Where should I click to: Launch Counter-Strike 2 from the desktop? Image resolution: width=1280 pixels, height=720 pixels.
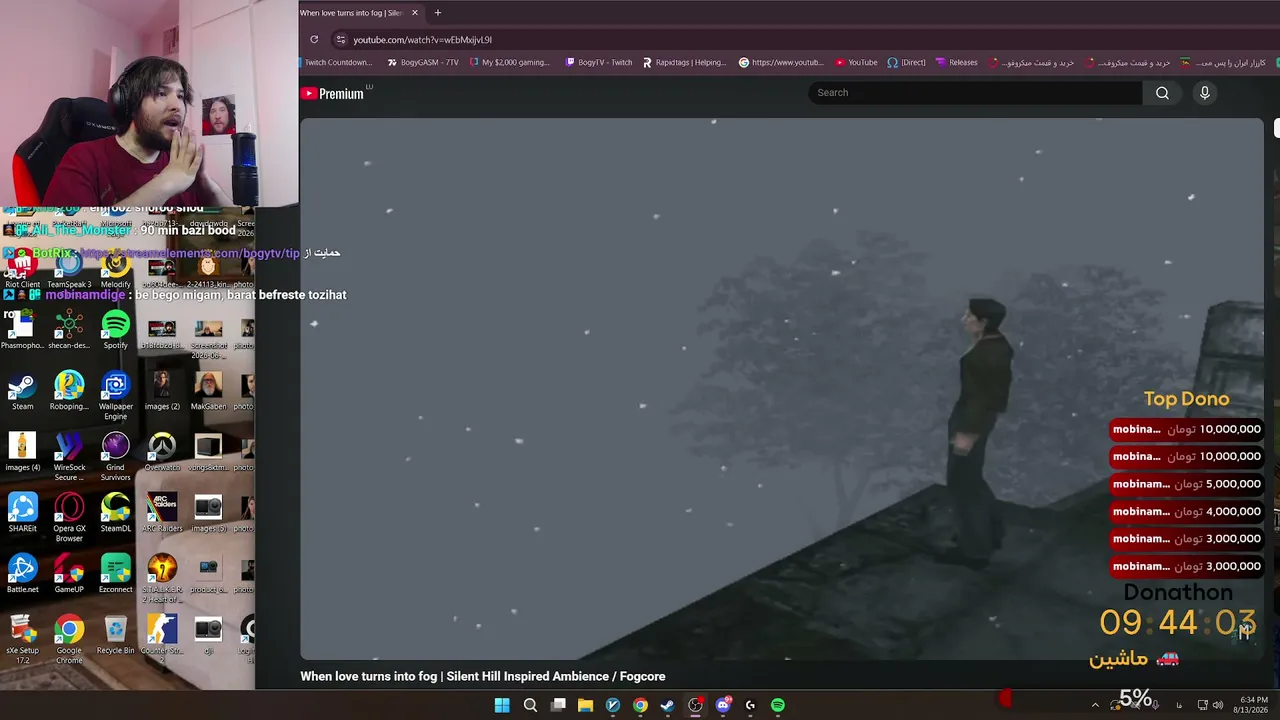coord(162,640)
